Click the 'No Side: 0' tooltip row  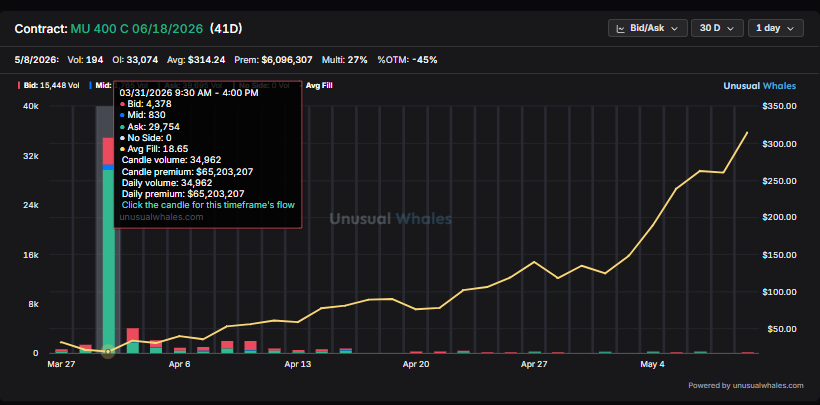pyautogui.click(x=146, y=138)
